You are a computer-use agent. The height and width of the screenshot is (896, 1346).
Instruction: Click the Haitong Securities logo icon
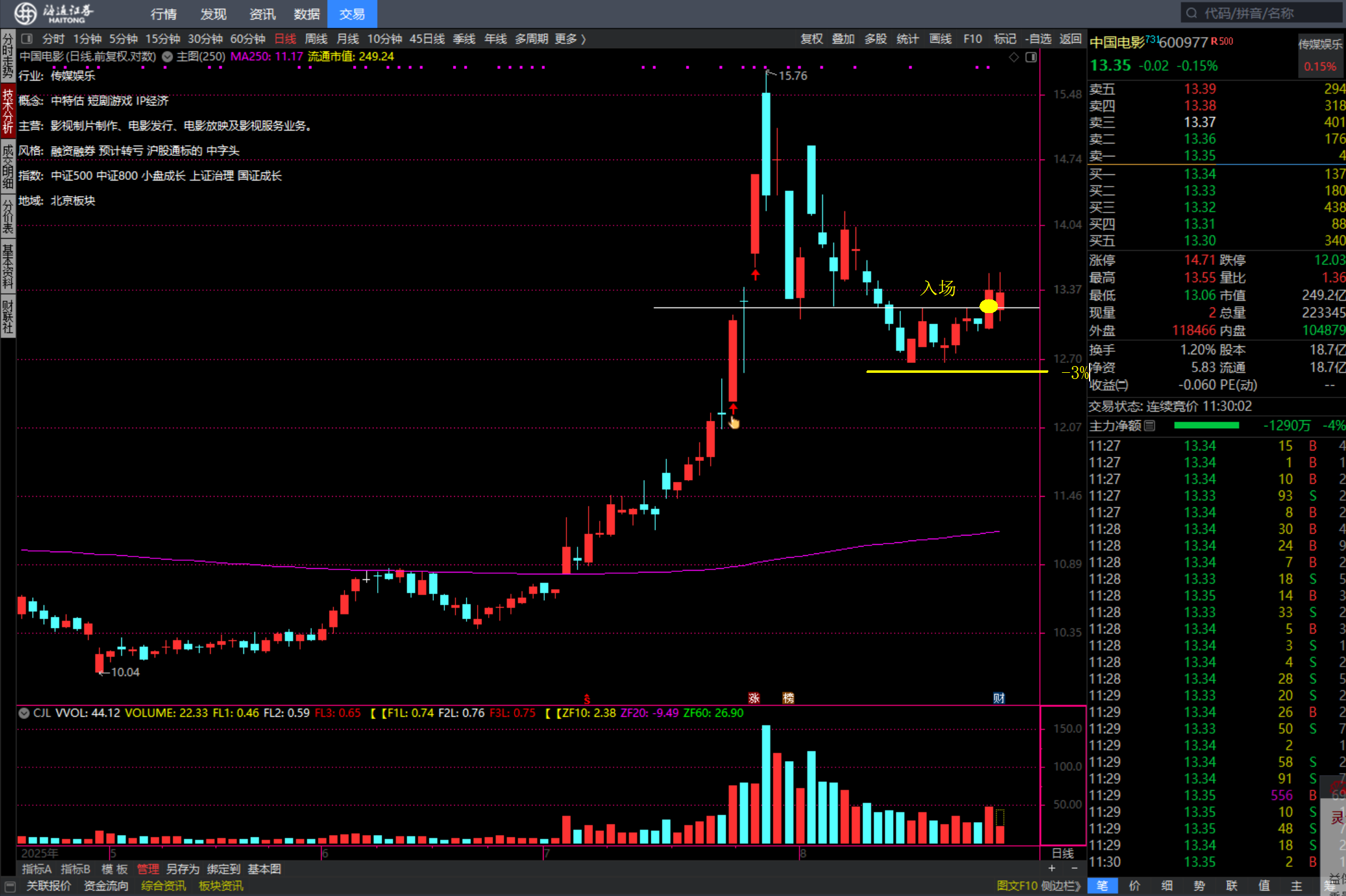pyautogui.click(x=26, y=13)
